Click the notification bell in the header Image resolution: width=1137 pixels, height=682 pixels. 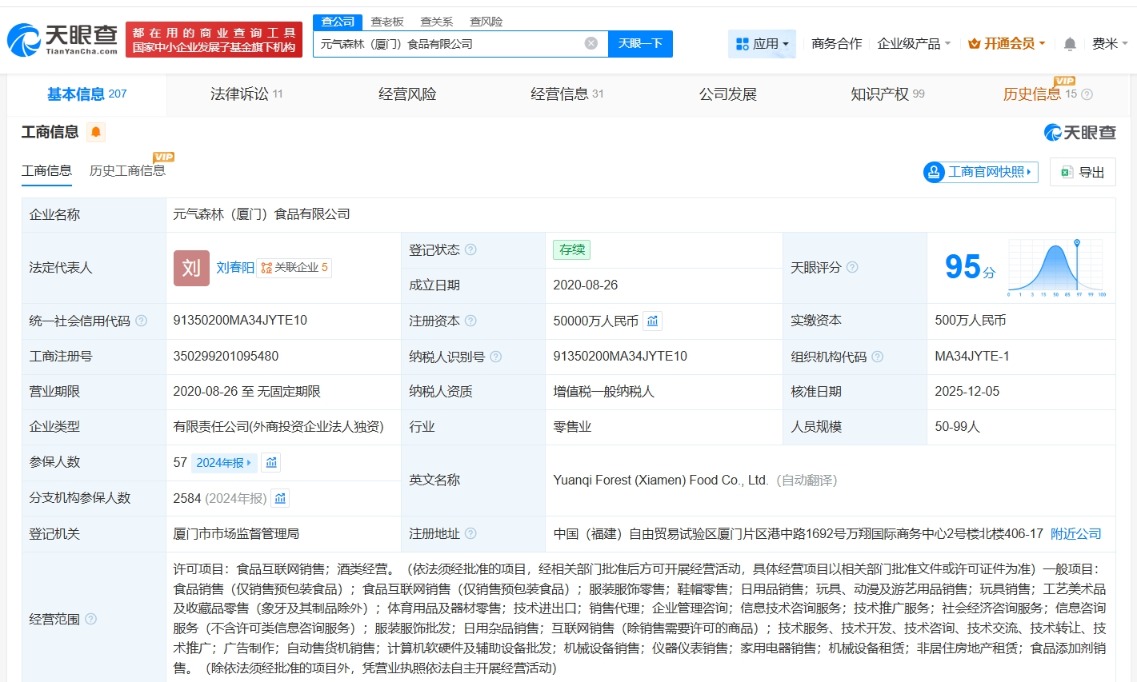coord(1070,44)
